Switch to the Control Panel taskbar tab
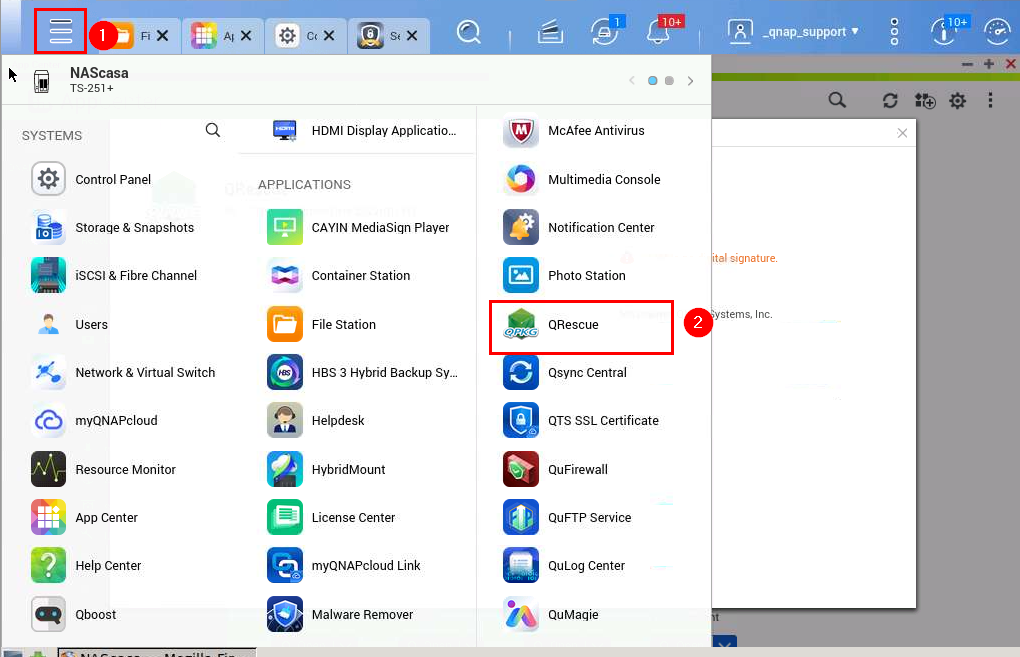The image size is (1020, 657). [304, 36]
